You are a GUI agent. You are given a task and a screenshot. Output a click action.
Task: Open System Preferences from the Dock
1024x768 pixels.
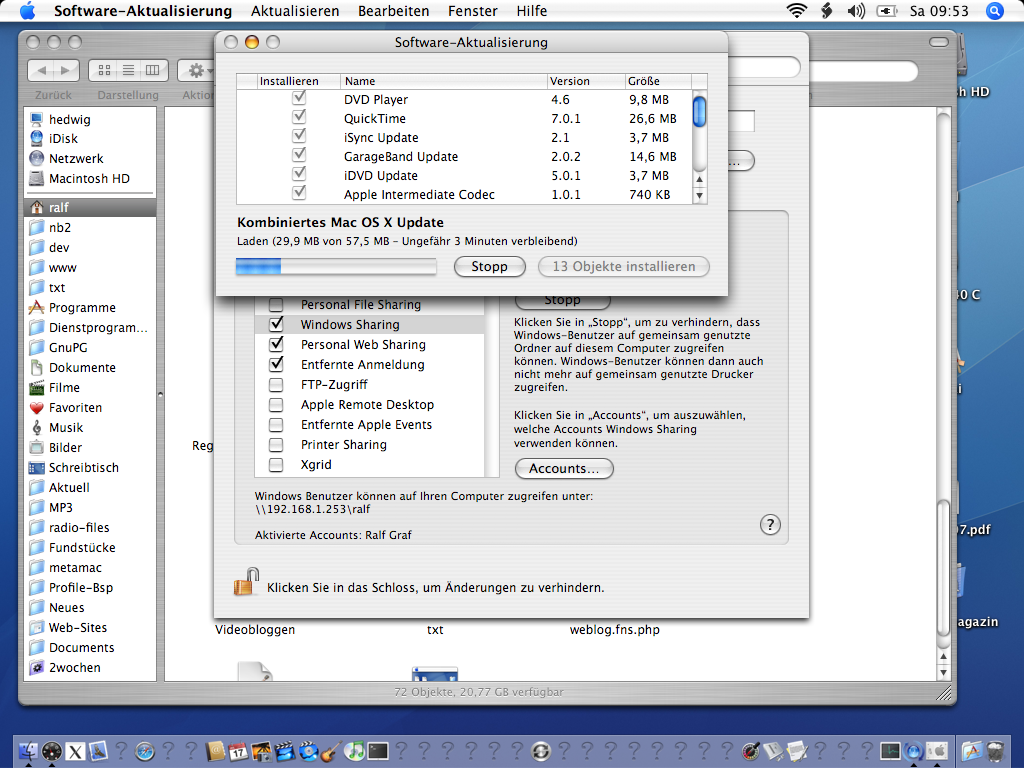937,751
